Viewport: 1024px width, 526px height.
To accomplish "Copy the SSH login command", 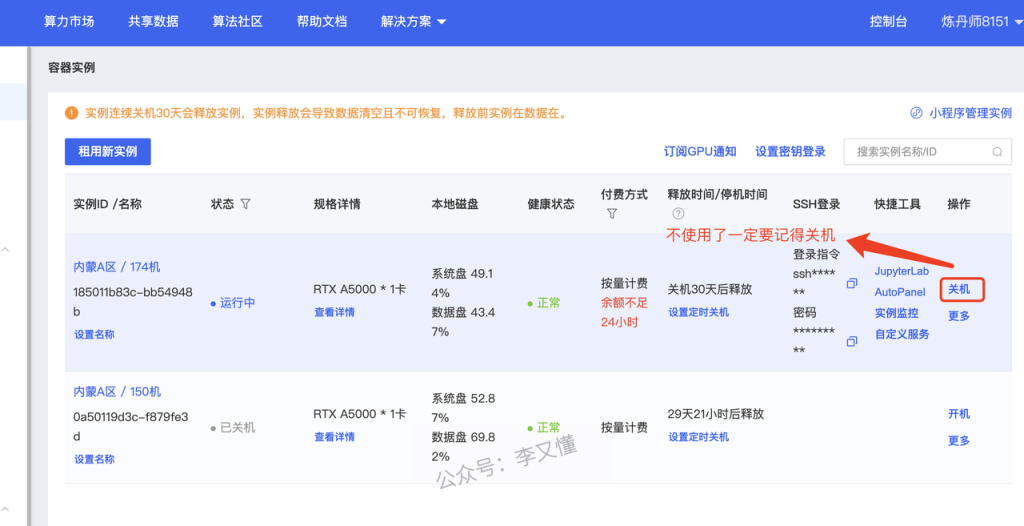I will tap(852, 284).
